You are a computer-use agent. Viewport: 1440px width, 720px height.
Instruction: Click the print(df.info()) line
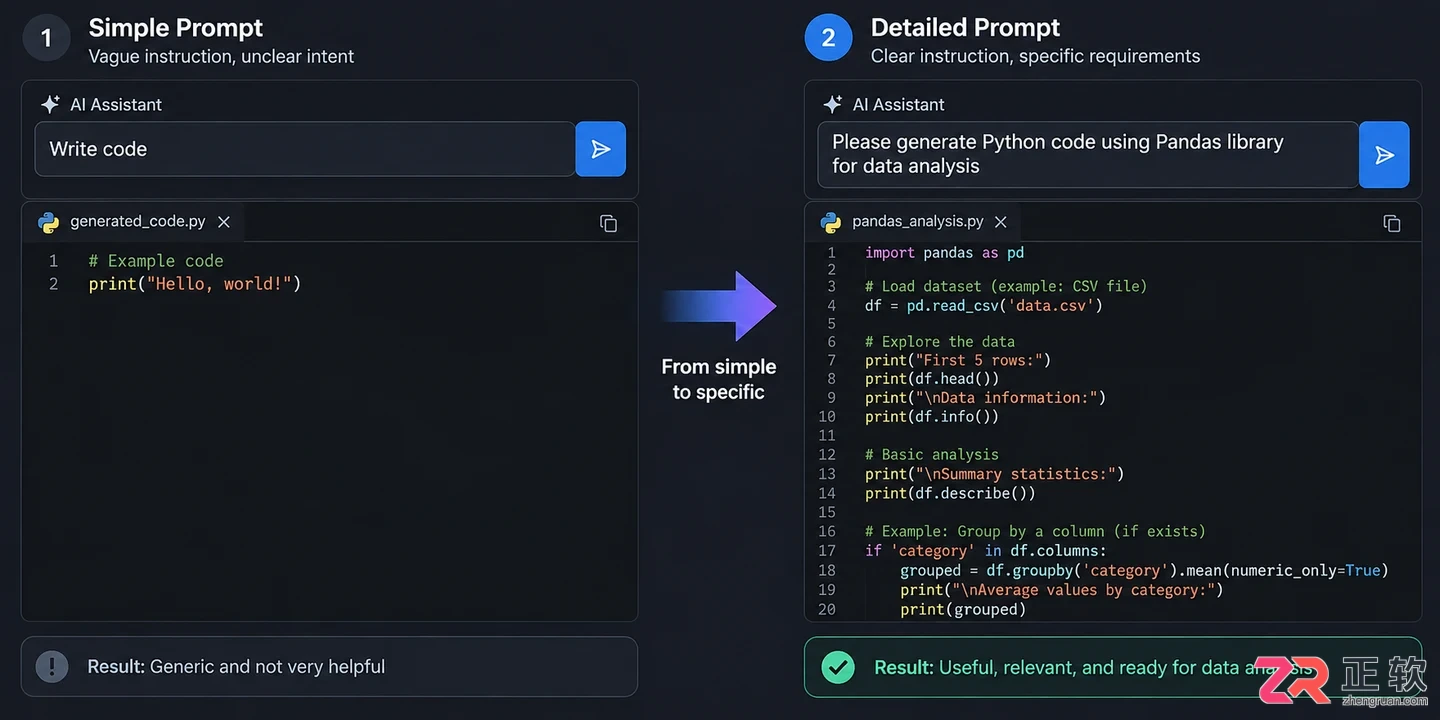click(932, 417)
